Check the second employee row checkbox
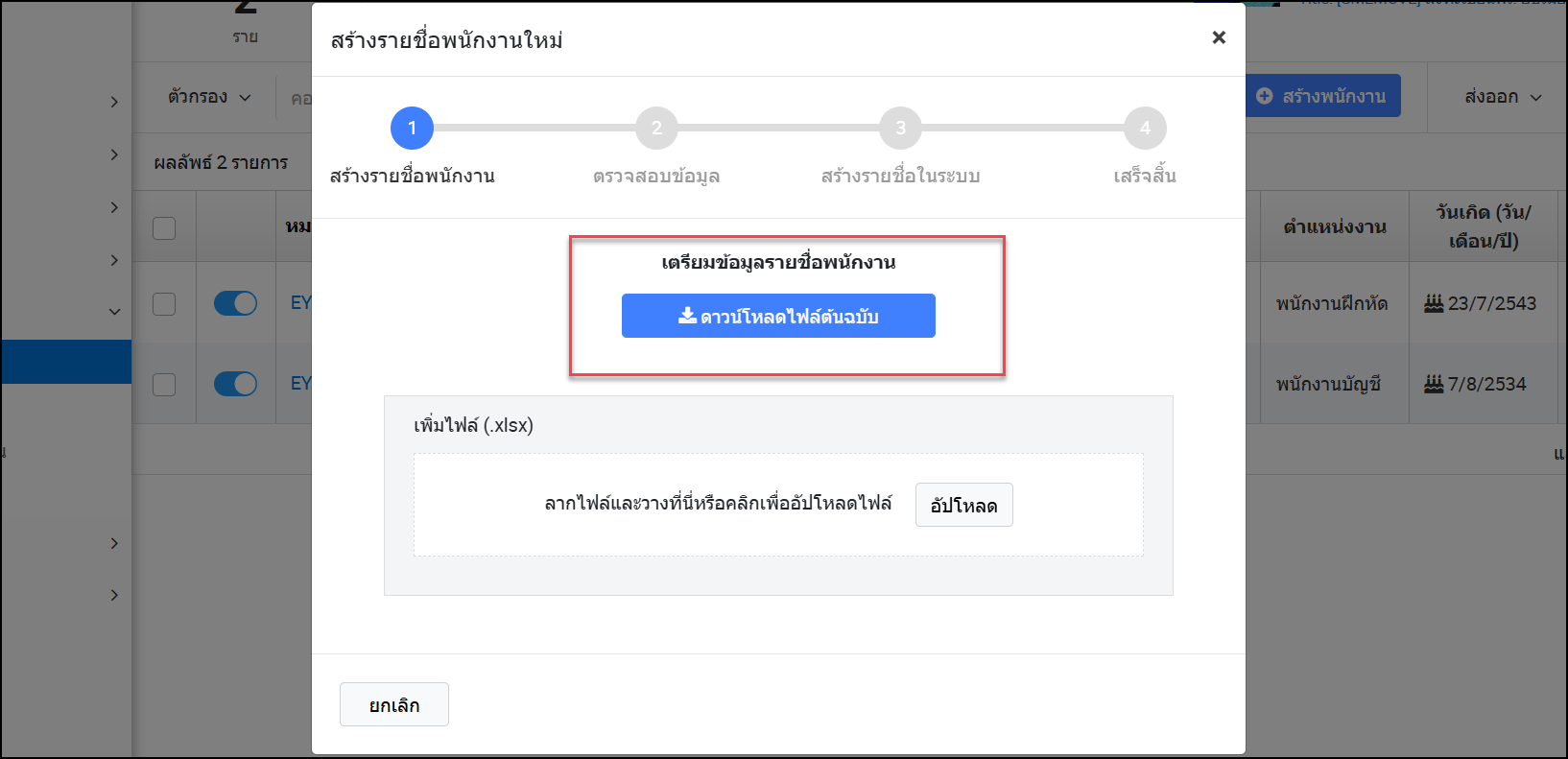Viewport: 1568px width, 759px height. (164, 384)
